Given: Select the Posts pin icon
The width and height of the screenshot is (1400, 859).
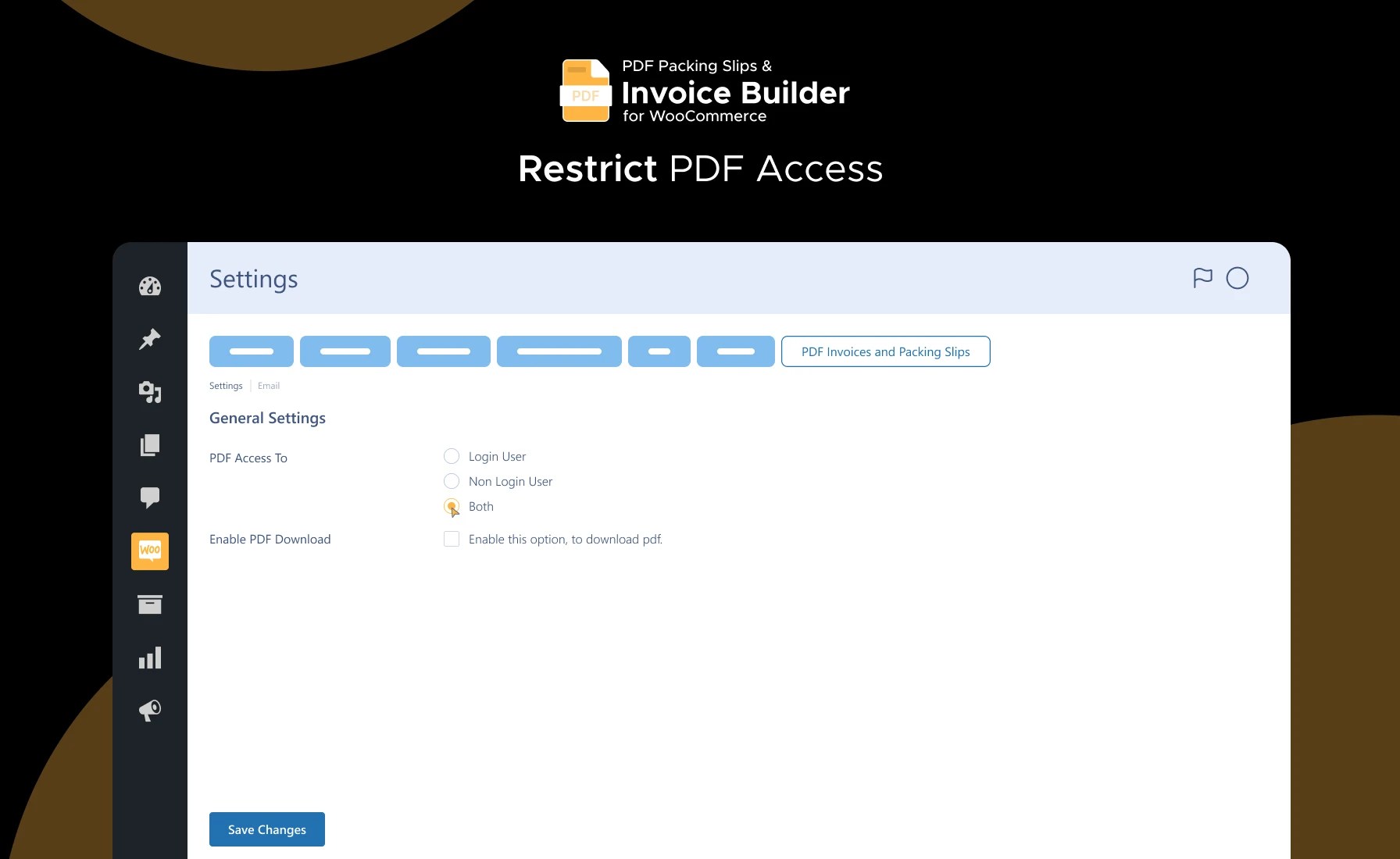Looking at the screenshot, I should tap(149, 339).
